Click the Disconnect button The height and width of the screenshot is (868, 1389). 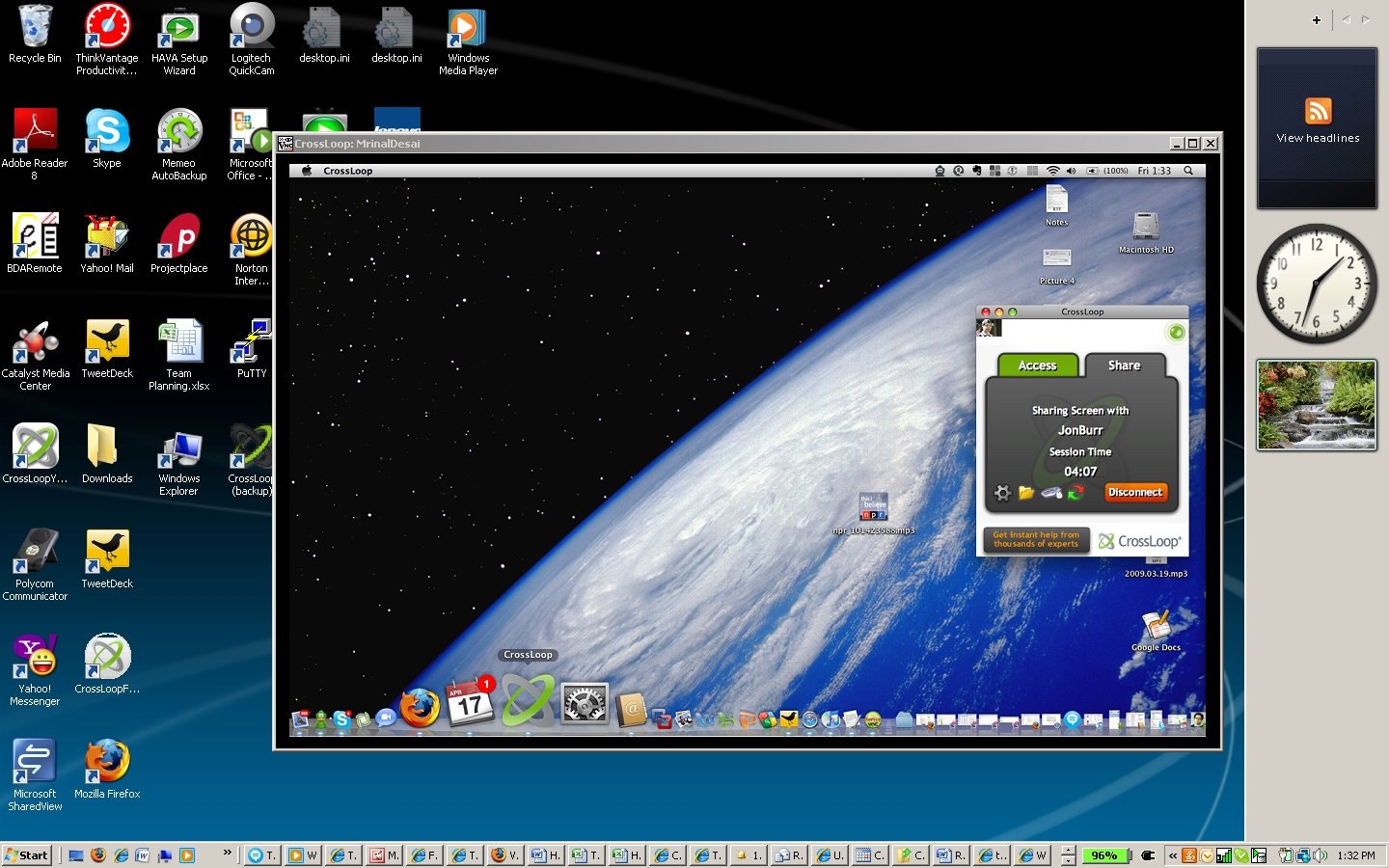tap(1135, 493)
